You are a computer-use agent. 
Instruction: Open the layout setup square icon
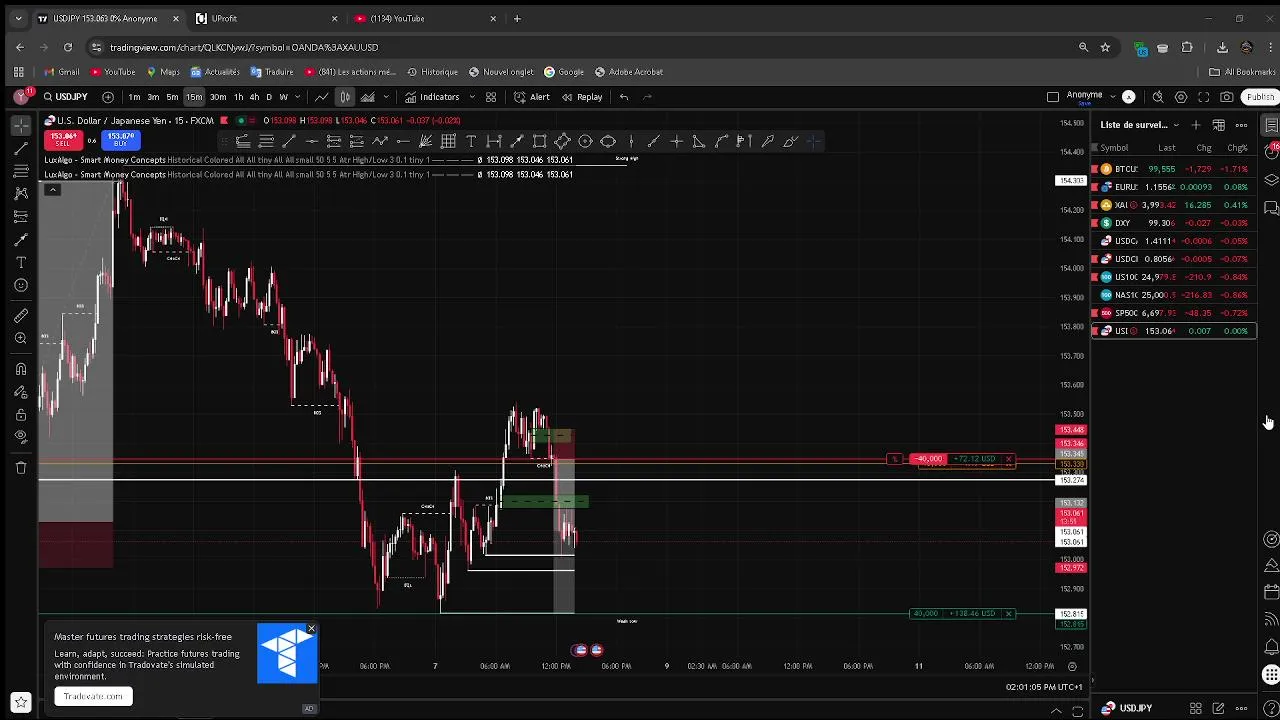pos(1053,97)
